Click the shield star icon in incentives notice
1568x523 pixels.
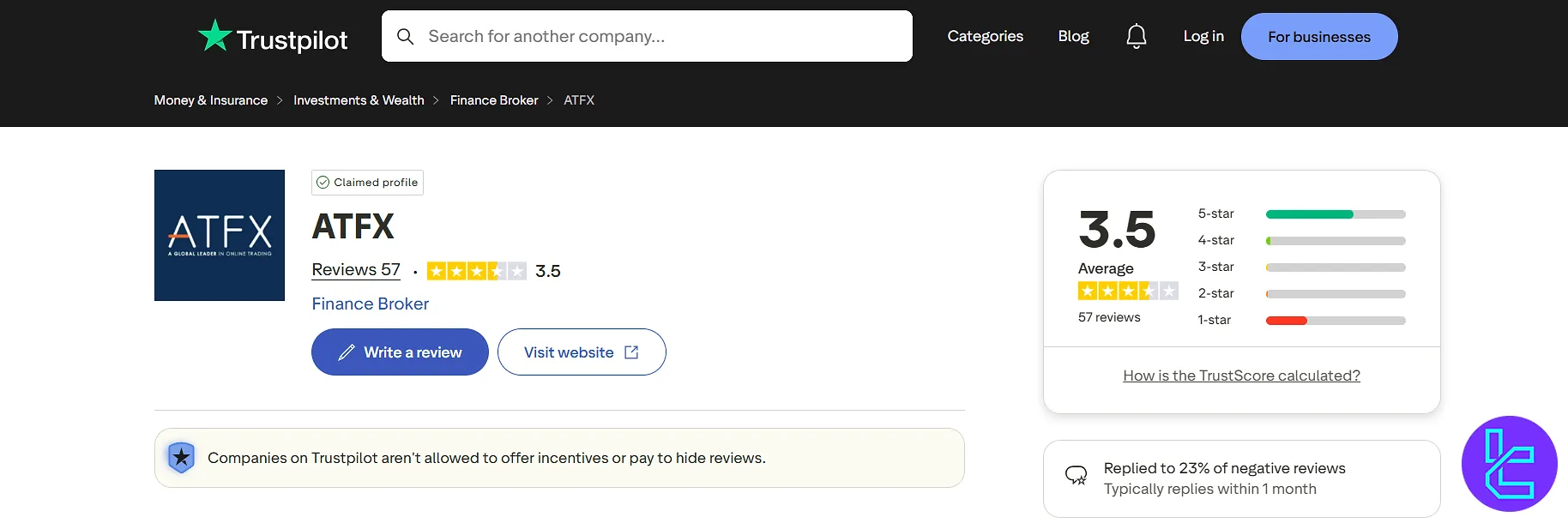pyautogui.click(x=181, y=458)
